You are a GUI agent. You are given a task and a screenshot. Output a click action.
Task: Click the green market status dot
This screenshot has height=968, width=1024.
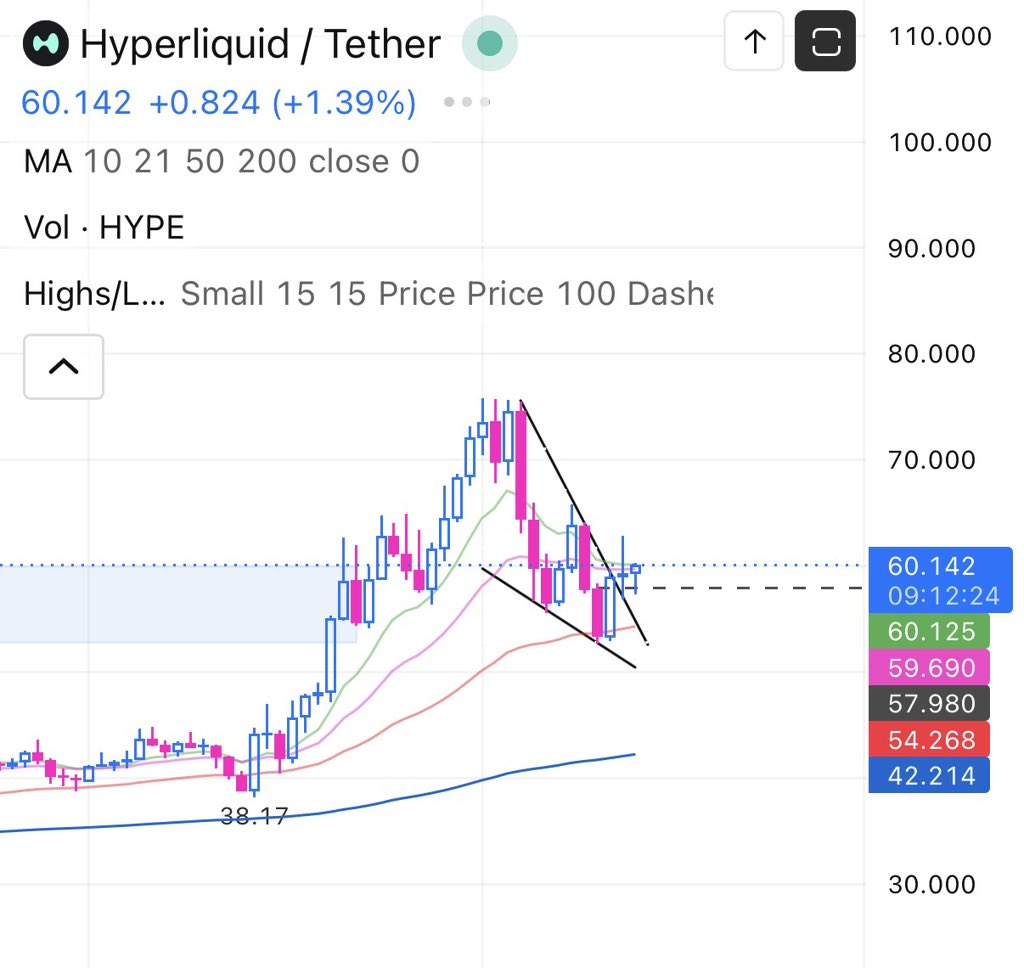490,44
